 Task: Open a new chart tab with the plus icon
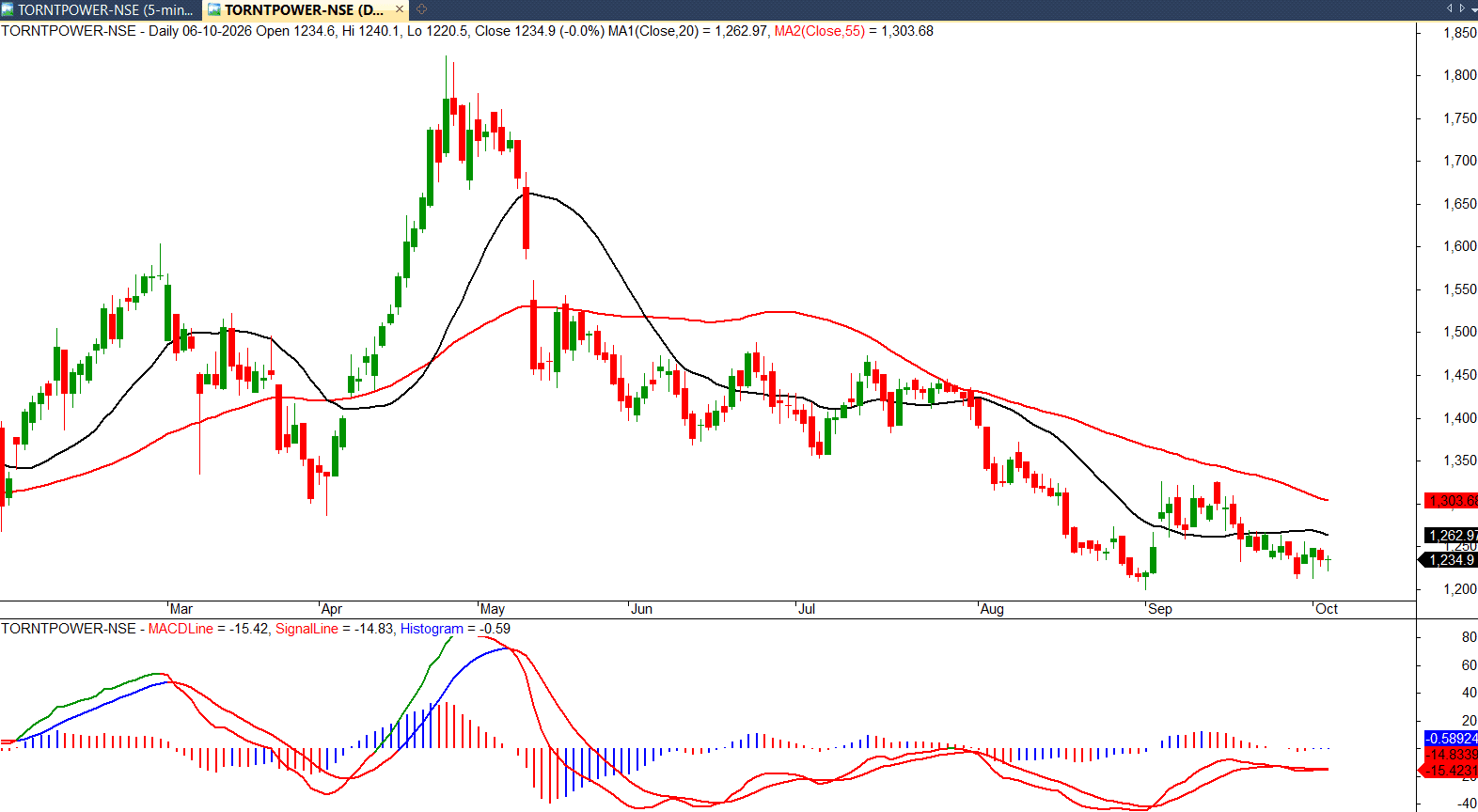pos(422,9)
